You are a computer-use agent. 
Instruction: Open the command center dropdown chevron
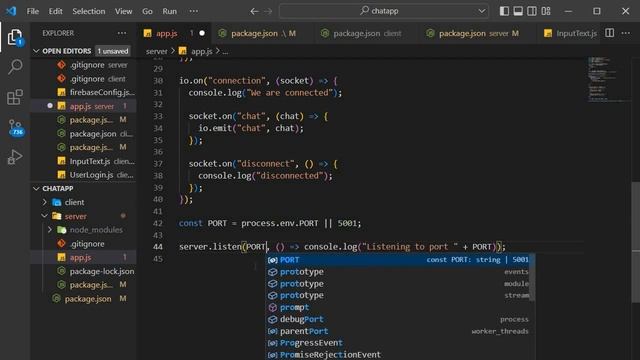point(482,11)
